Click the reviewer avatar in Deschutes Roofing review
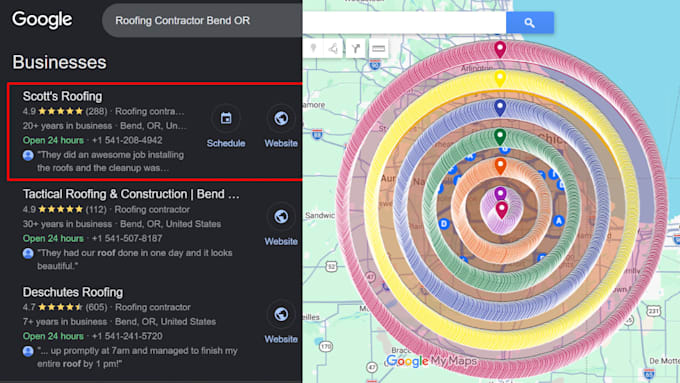The width and height of the screenshot is (680, 383). [x=28, y=351]
